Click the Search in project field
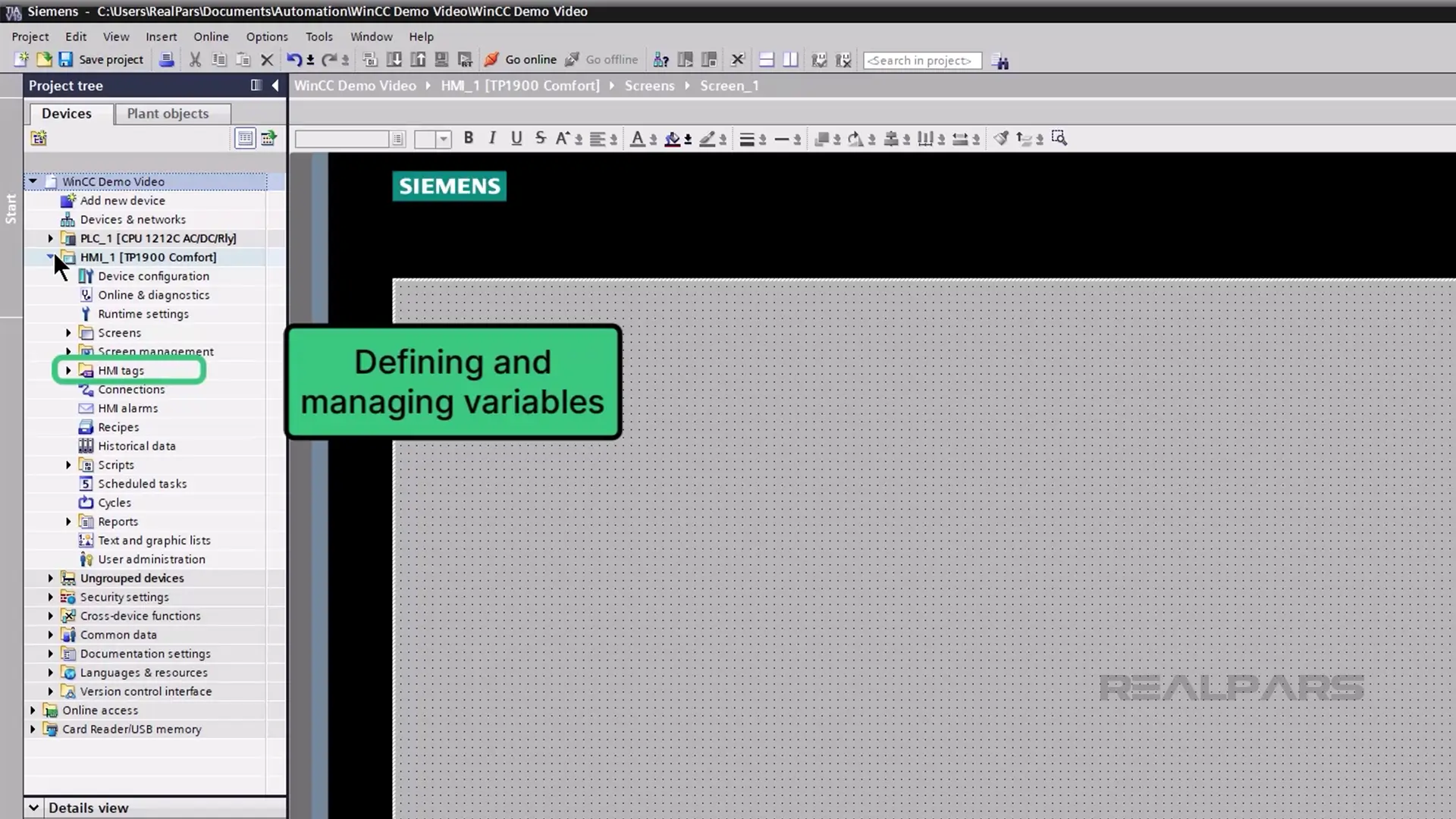The height and width of the screenshot is (819, 1456). coord(922,61)
